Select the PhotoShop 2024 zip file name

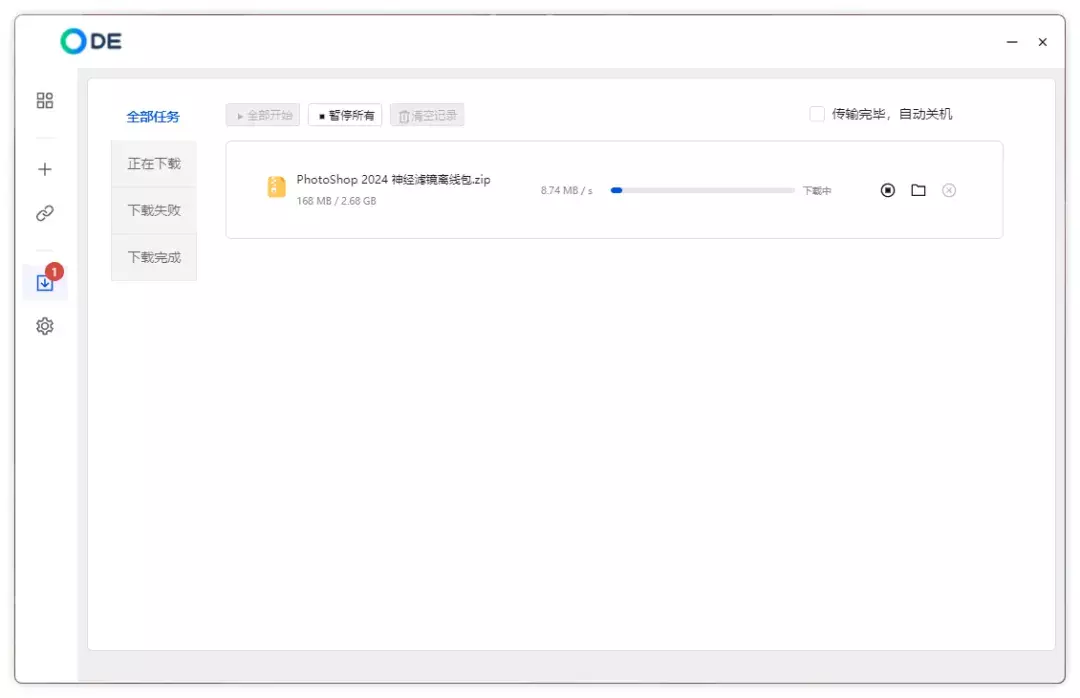click(x=393, y=180)
